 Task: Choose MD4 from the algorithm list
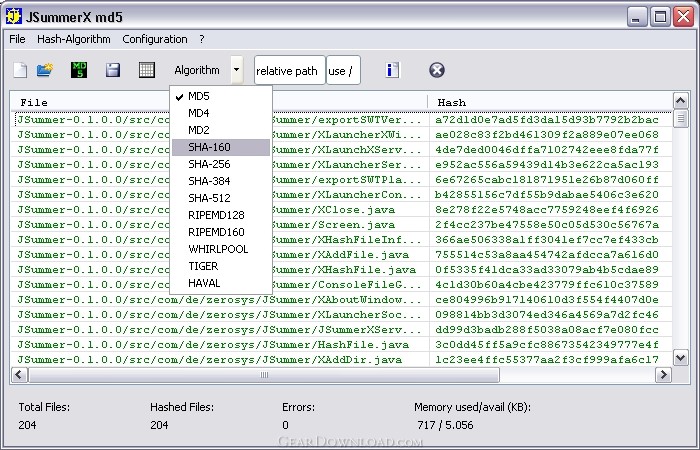pos(221,113)
